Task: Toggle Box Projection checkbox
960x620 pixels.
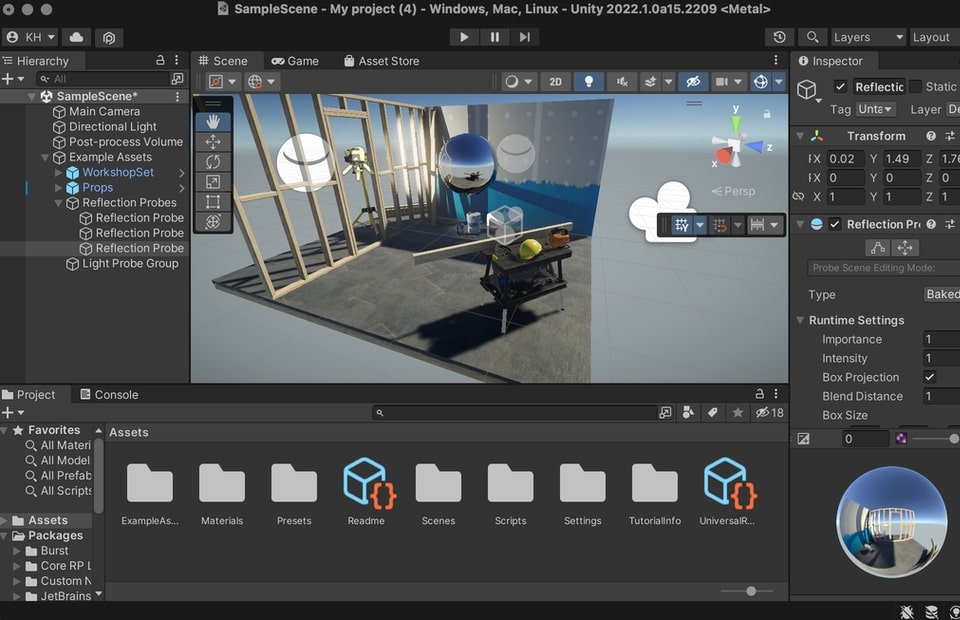Action: (x=930, y=377)
